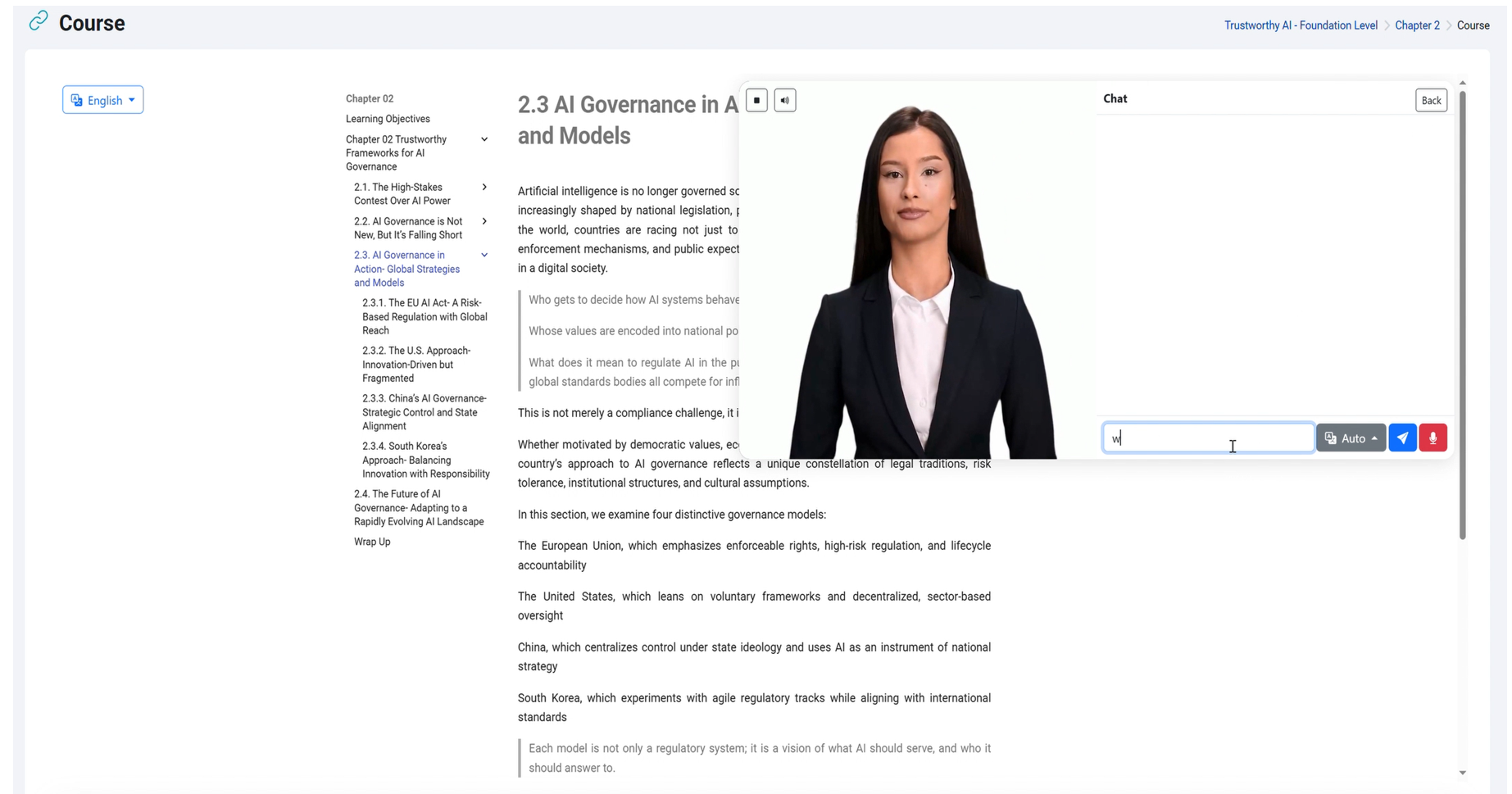Click the chat message input field

1207,438
